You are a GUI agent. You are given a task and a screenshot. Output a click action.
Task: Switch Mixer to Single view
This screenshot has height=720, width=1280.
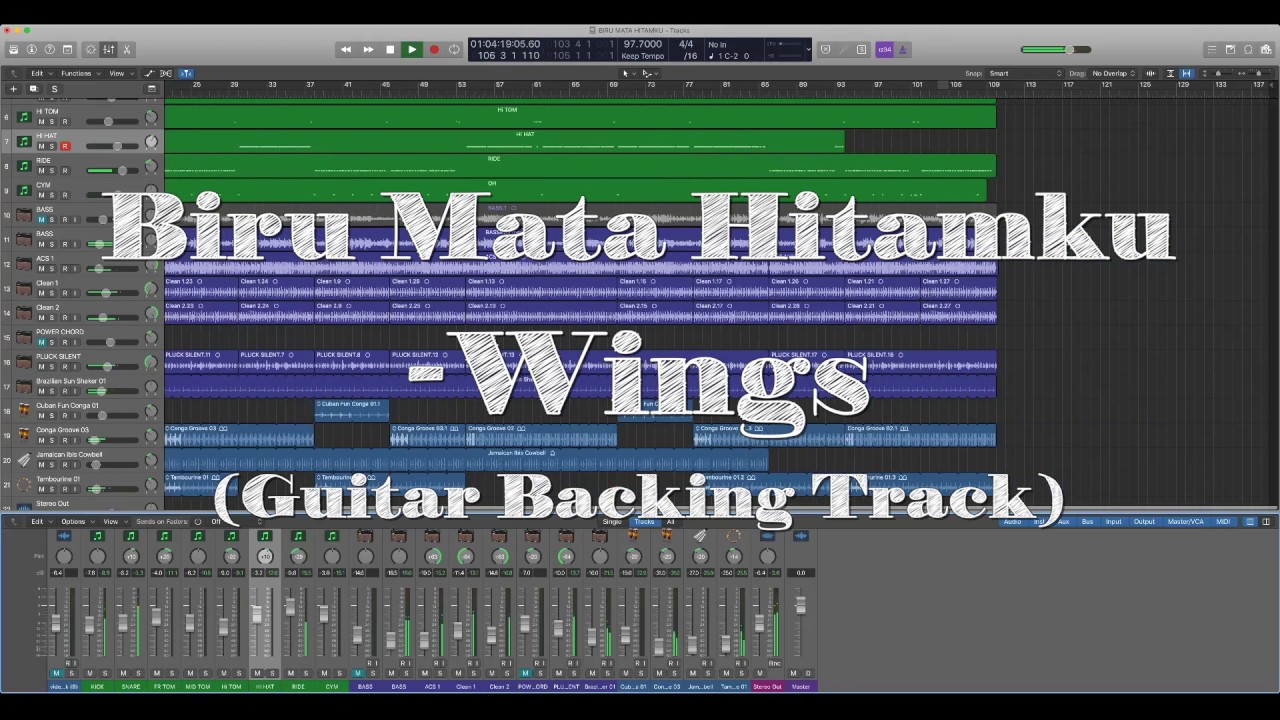612,521
